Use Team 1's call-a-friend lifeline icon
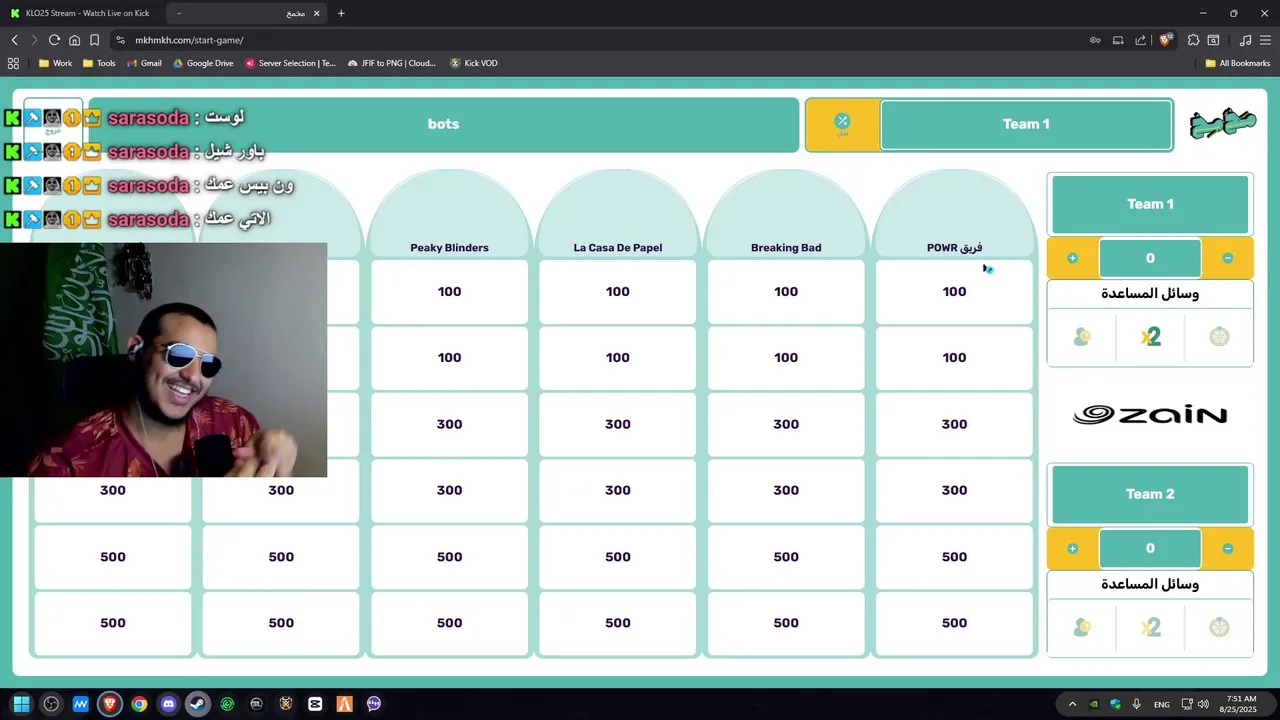Viewport: 1280px width, 720px height. pos(1082,337)
